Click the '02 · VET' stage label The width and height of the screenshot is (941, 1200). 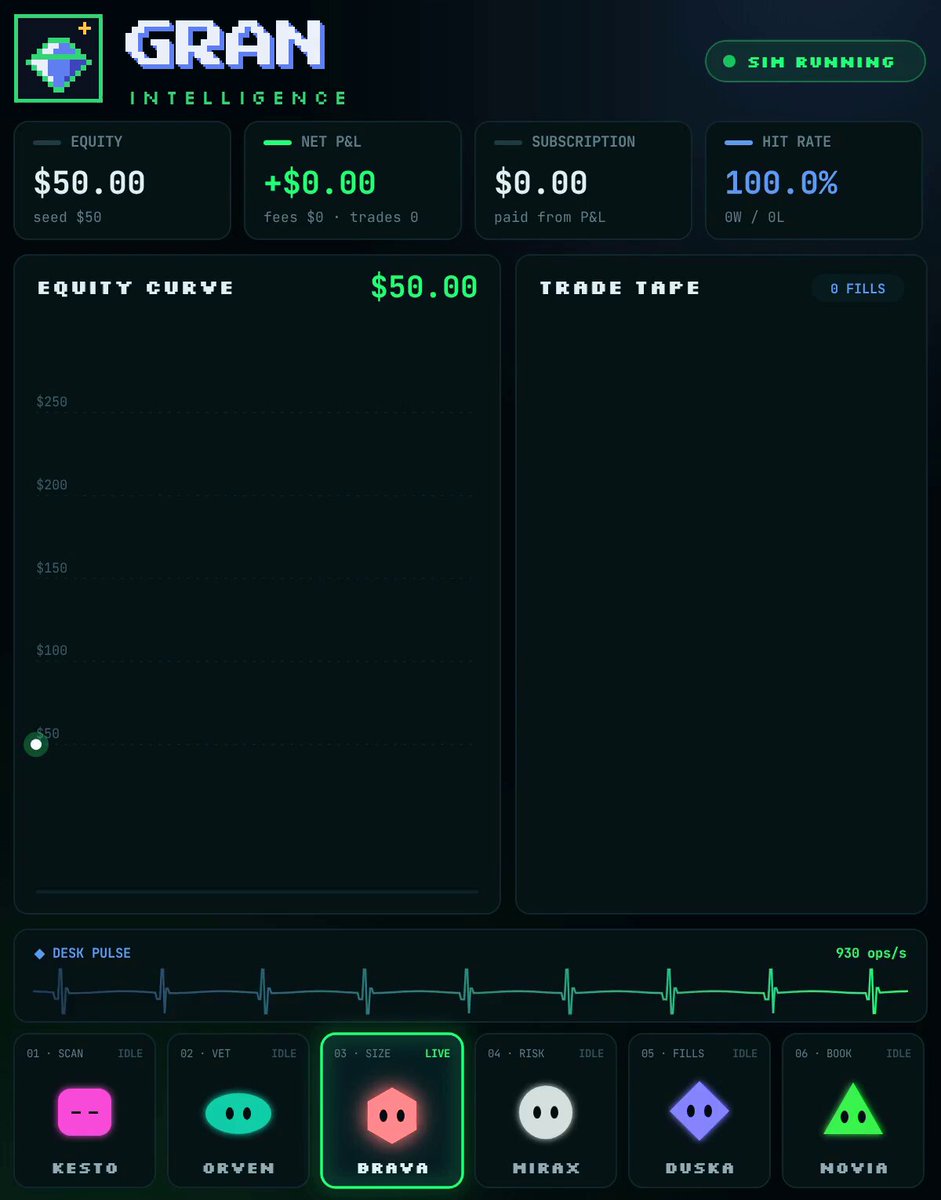[x=205, y=1054]
